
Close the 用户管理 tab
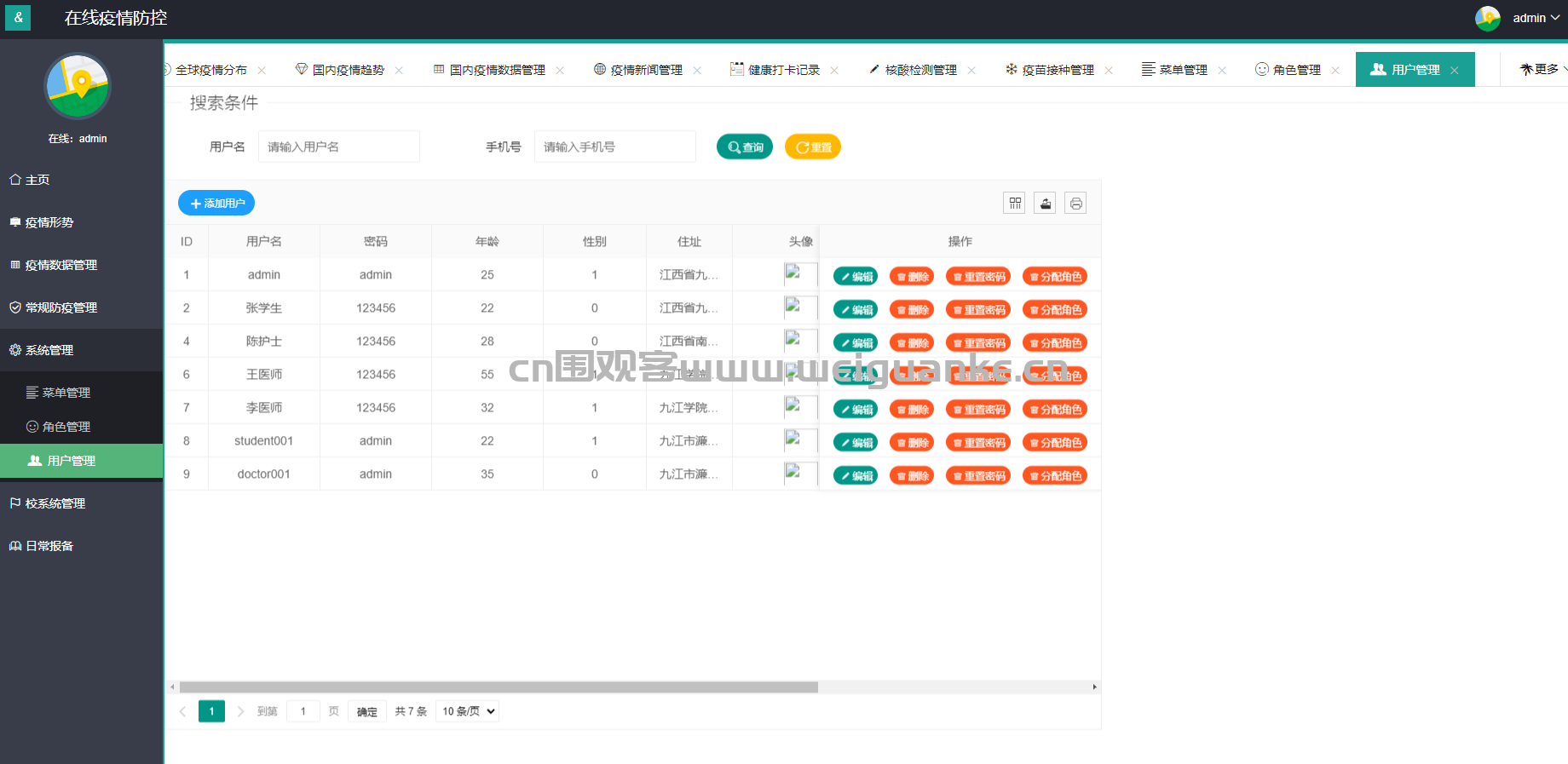coord(1455,71)
